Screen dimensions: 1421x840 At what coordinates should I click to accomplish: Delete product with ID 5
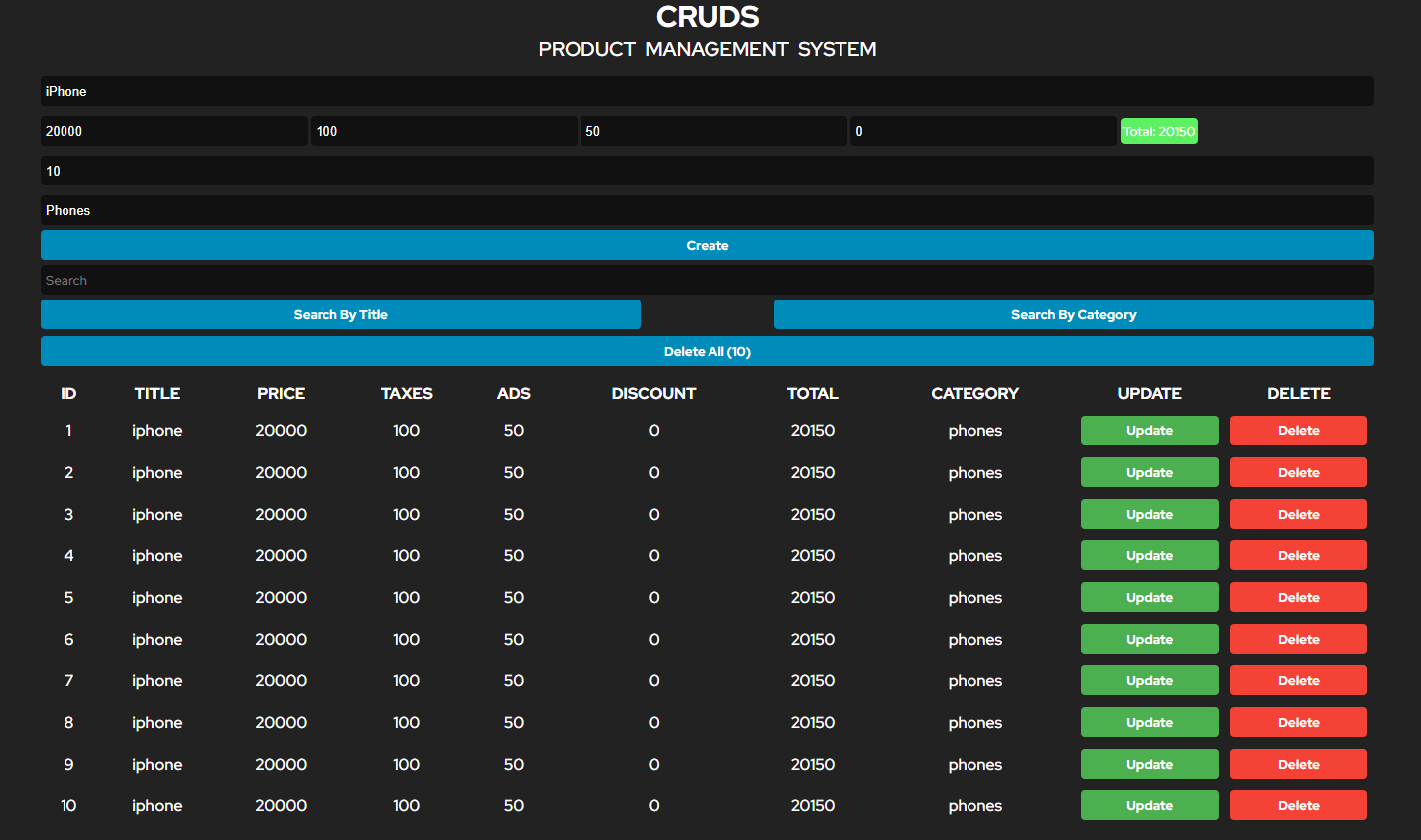pos(1298,597)
